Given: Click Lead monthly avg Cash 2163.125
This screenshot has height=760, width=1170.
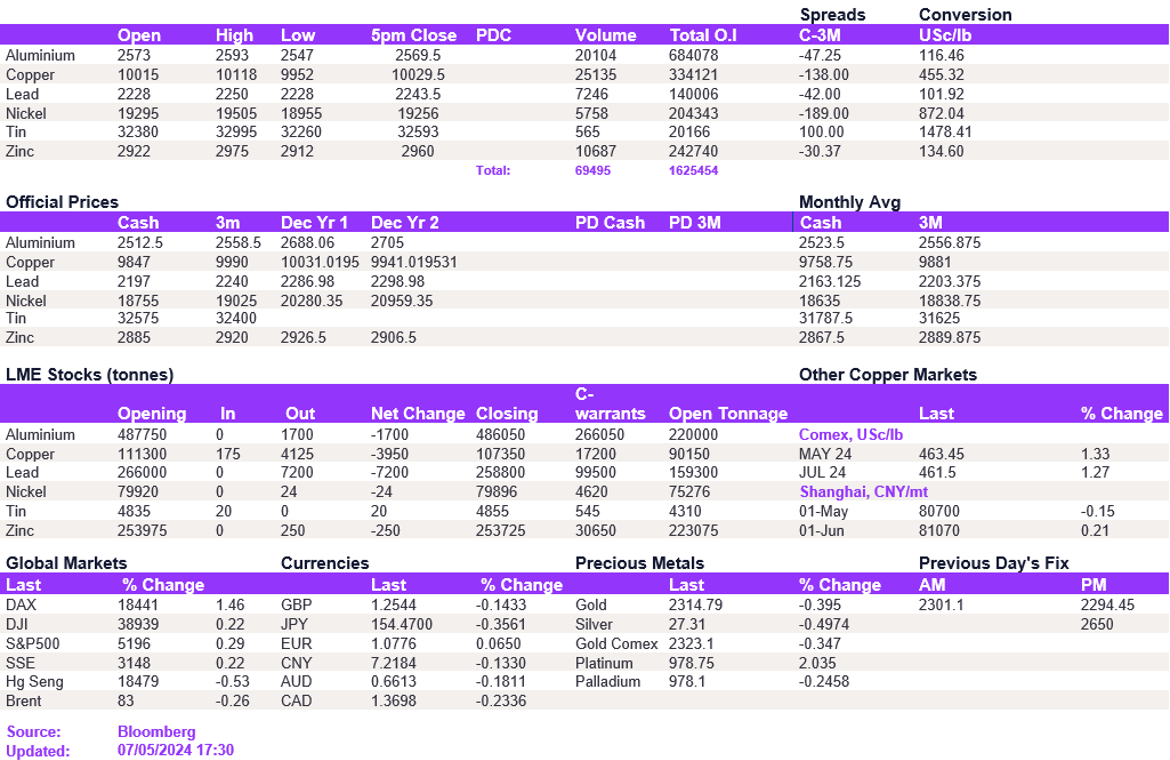Looking at the screenshot, I should [829, 282].
